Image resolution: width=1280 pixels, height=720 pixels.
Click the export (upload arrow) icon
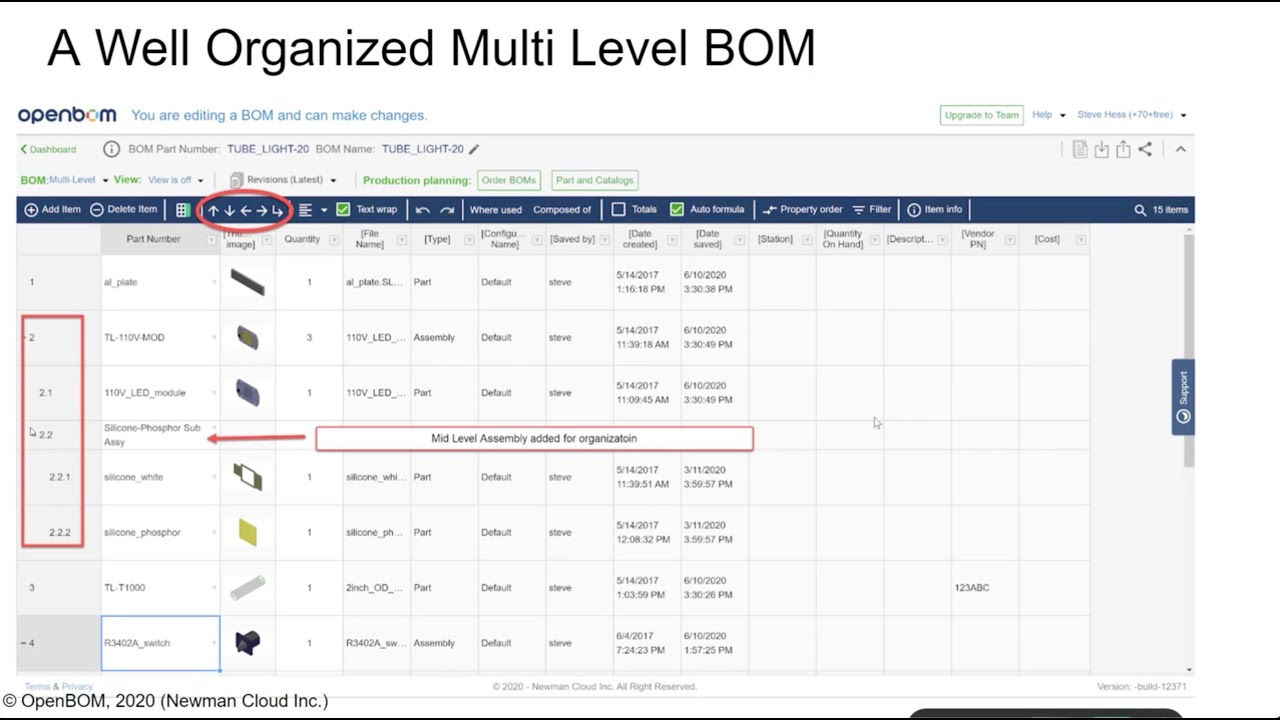click(1123, 149)
